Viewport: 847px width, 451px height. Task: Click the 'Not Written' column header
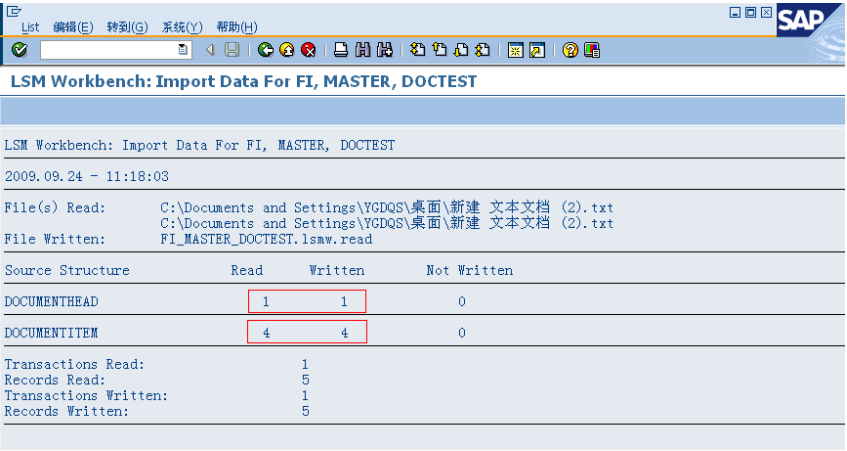469,270
